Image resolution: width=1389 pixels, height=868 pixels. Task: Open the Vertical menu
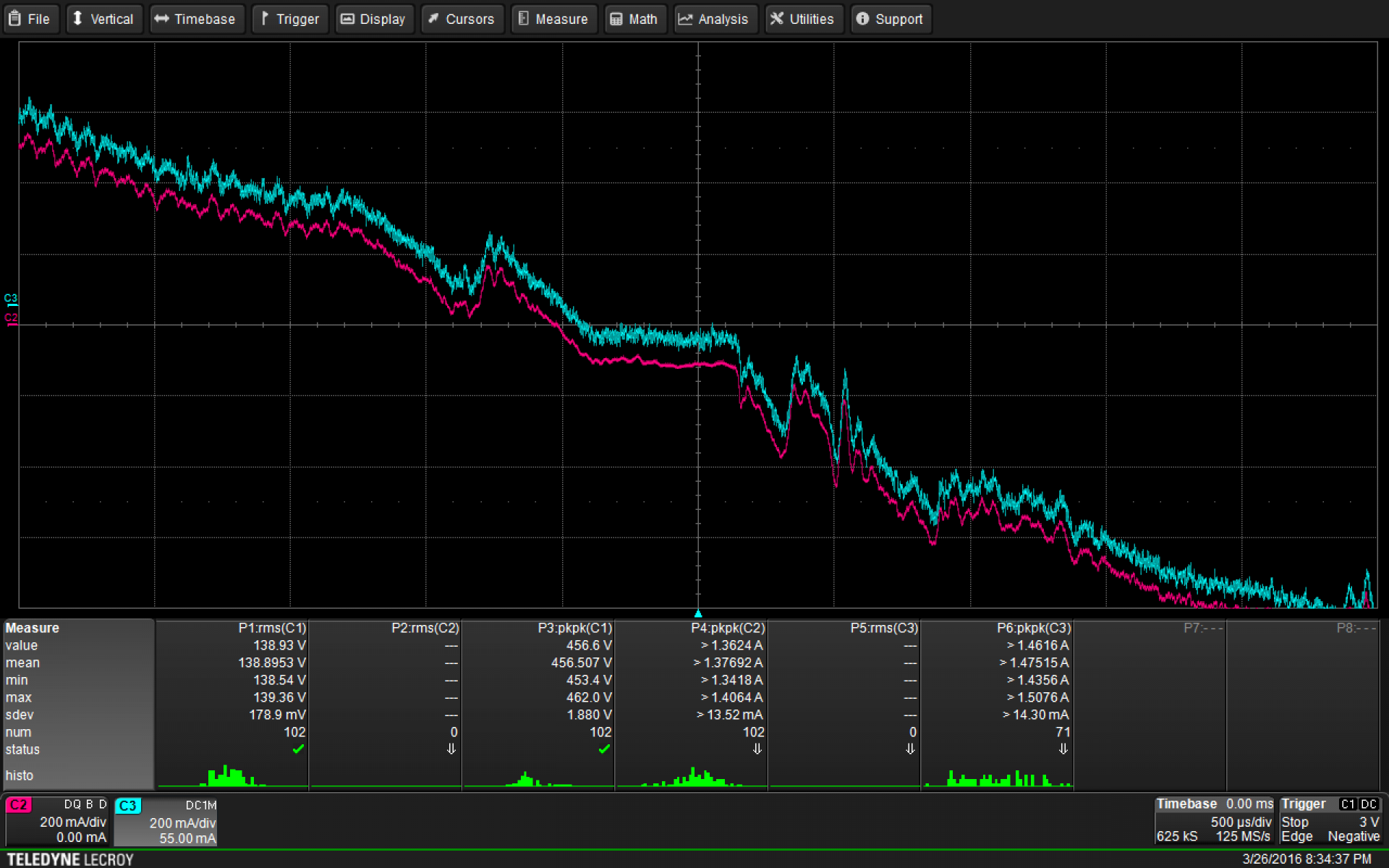point(104,19)
